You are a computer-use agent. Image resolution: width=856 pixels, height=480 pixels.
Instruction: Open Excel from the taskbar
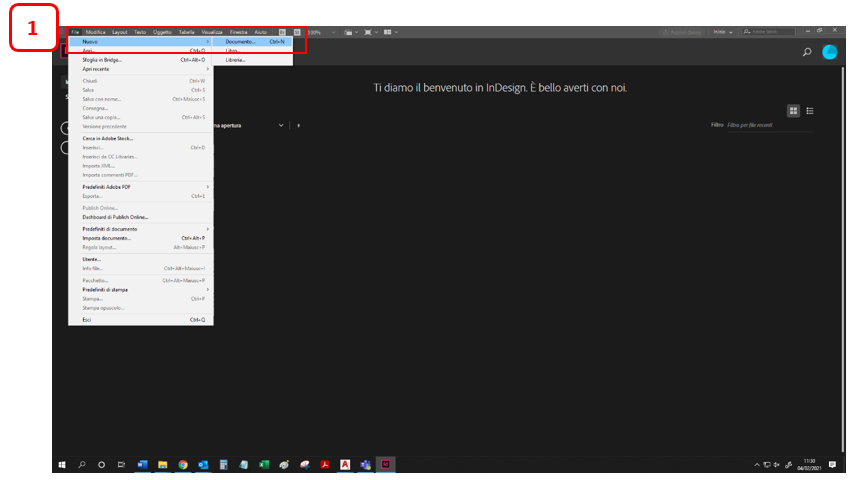264,465
